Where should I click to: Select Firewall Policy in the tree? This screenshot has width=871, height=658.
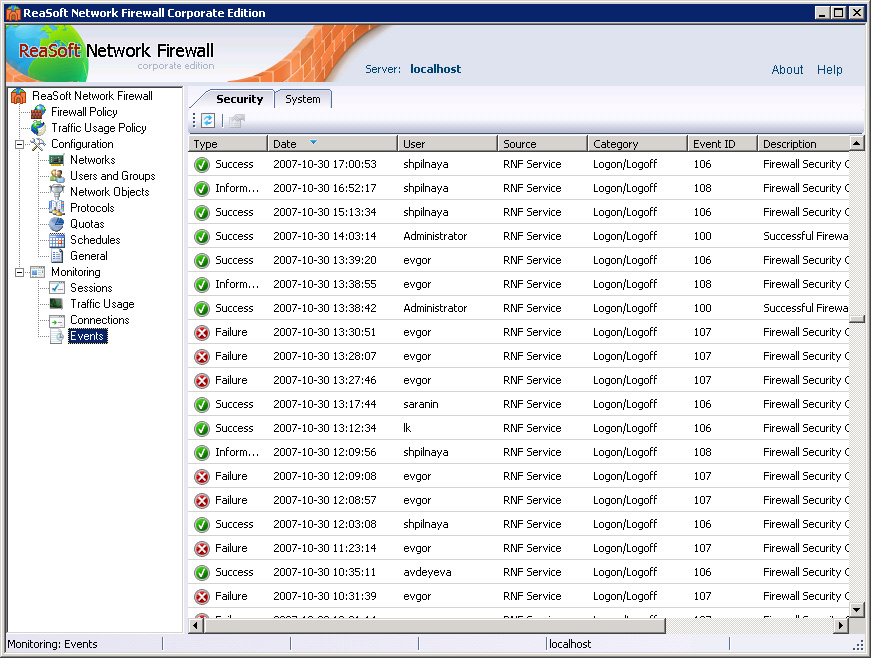[84, 112]
